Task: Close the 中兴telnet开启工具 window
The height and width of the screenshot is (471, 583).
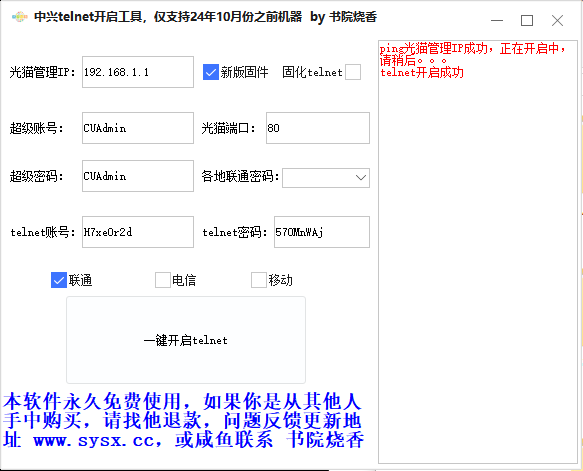Action: tap(557, 20)
